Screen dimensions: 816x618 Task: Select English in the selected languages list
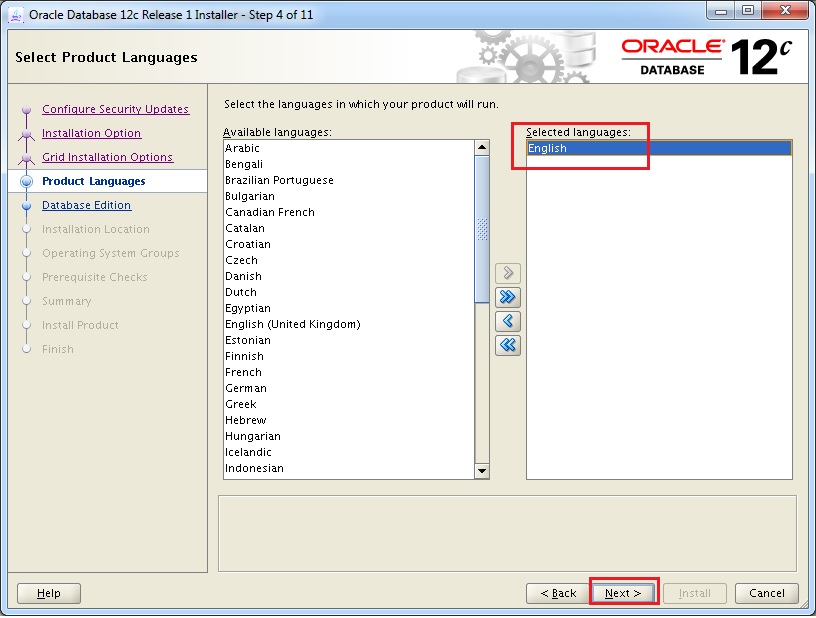(548, 148)
